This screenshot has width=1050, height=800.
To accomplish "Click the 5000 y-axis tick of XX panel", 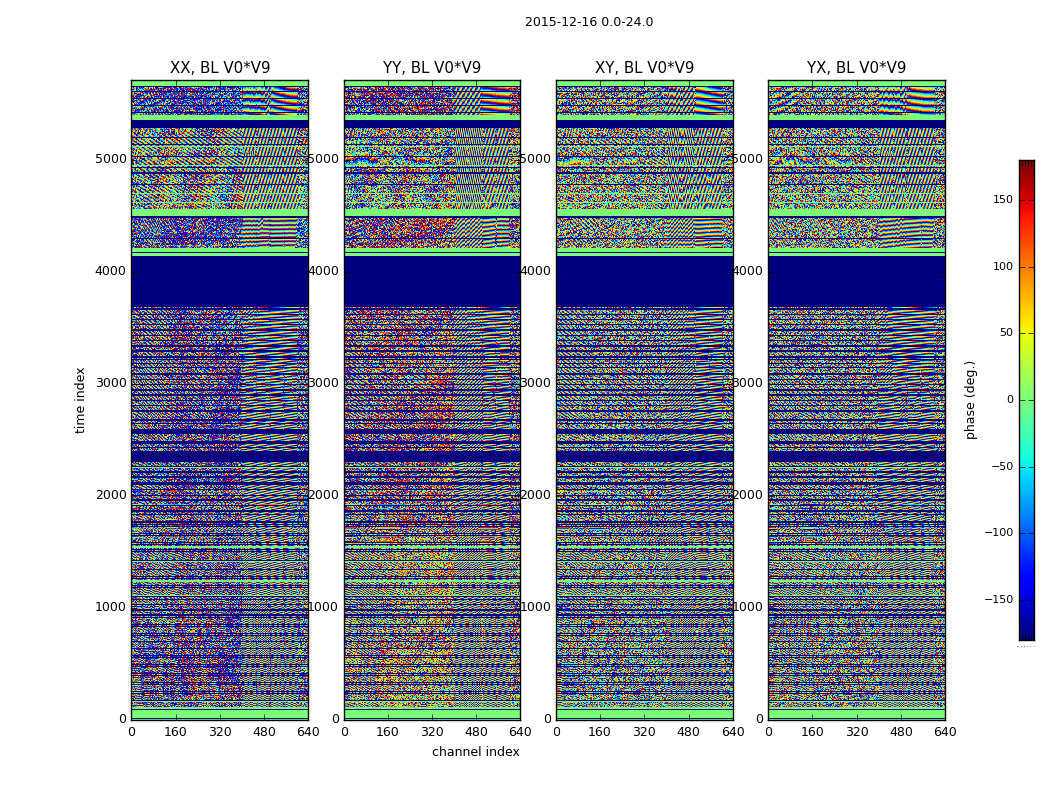I will (110, 158).
